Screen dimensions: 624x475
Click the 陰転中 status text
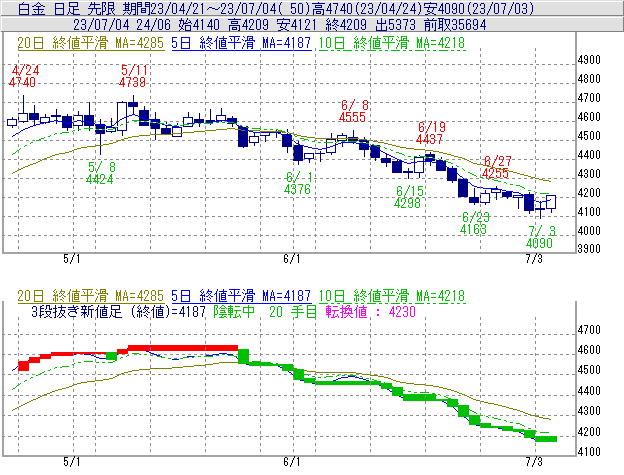(x=234, y=311)
